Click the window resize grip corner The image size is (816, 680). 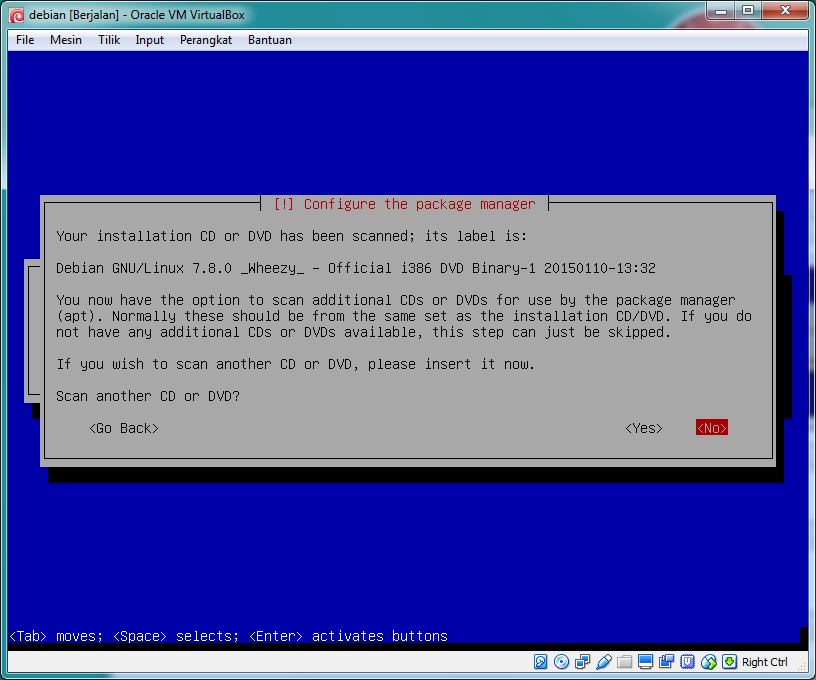pyautogui.click(x=801, y=664)
